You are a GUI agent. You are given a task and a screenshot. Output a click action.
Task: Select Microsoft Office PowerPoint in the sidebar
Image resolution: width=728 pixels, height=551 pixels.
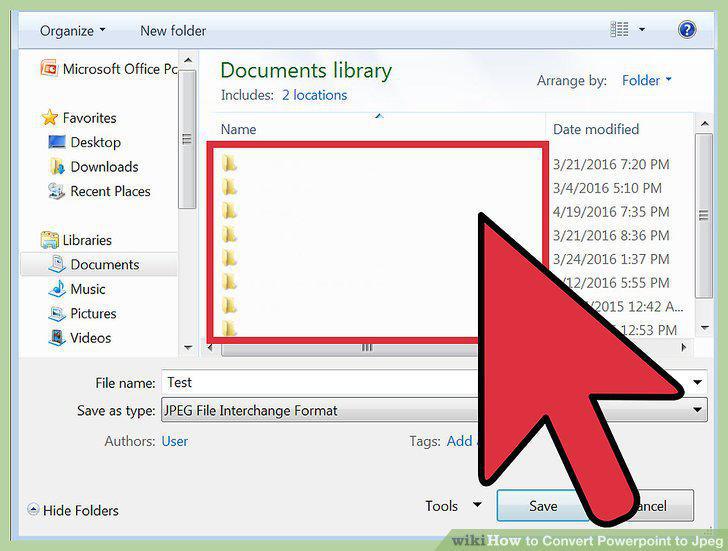tap(109, 69)
